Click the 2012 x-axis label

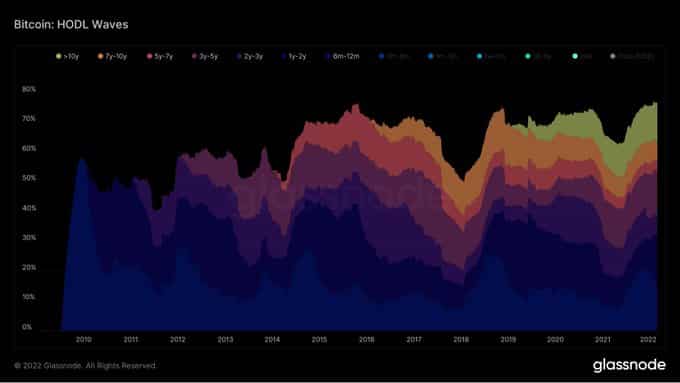(178, 340)
